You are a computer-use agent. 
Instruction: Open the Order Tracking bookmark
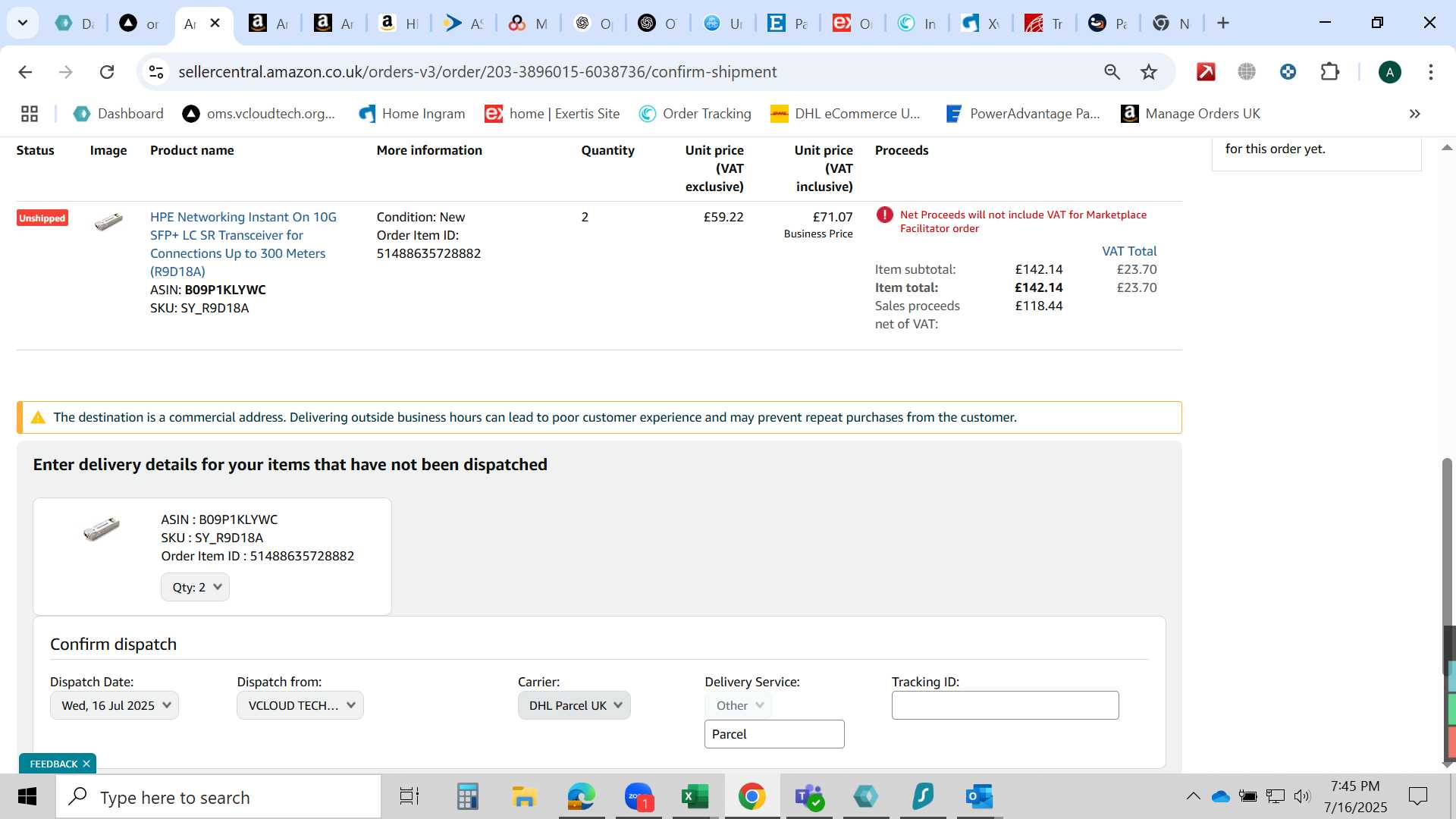(x=695, y=114)
